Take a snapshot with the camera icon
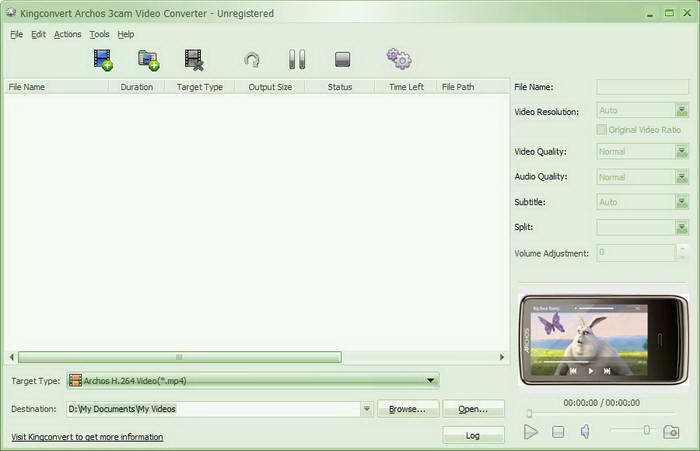This screenshot has width=700, height=451. point(671,432)
